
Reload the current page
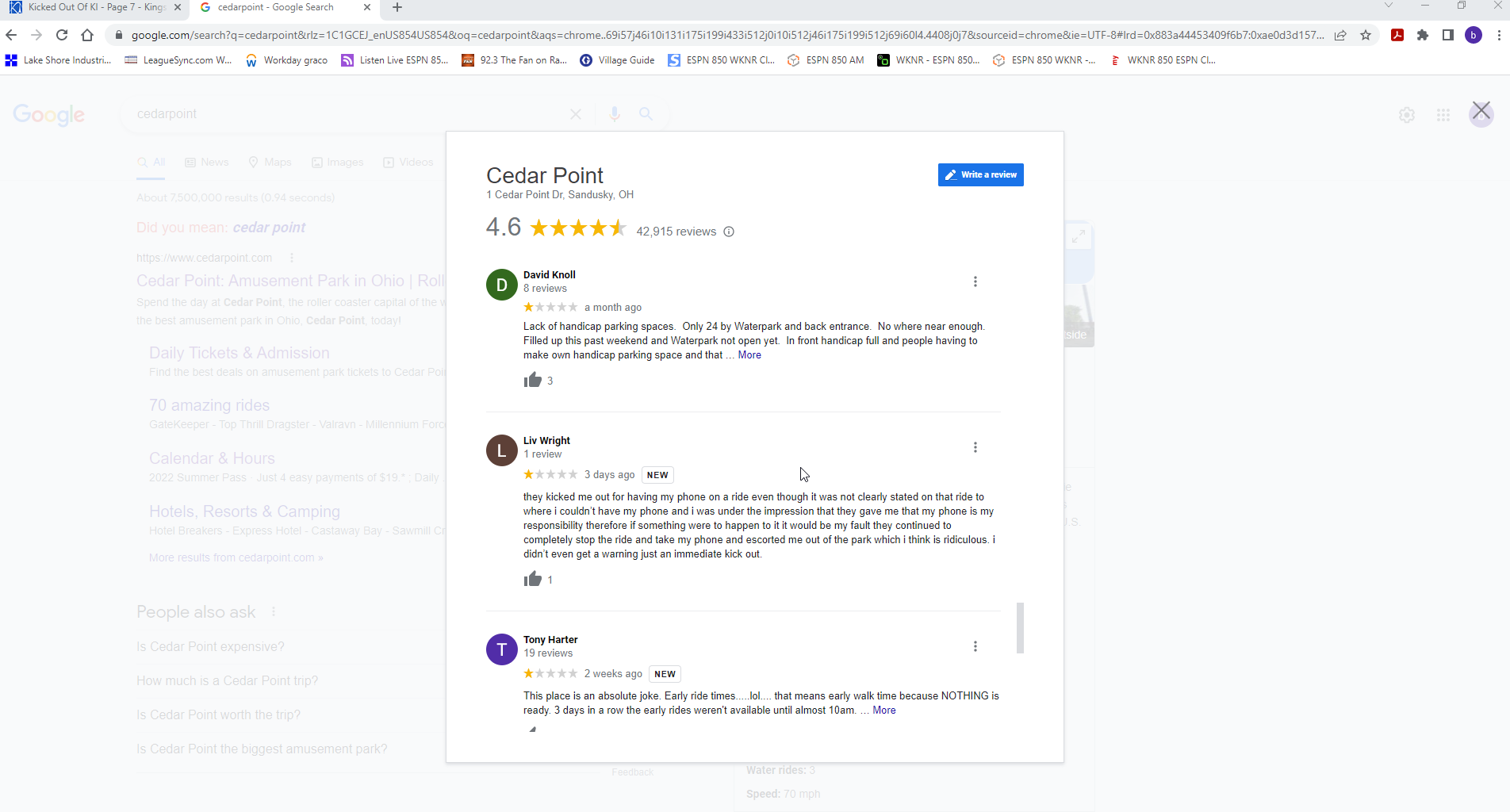click(62, 35)
